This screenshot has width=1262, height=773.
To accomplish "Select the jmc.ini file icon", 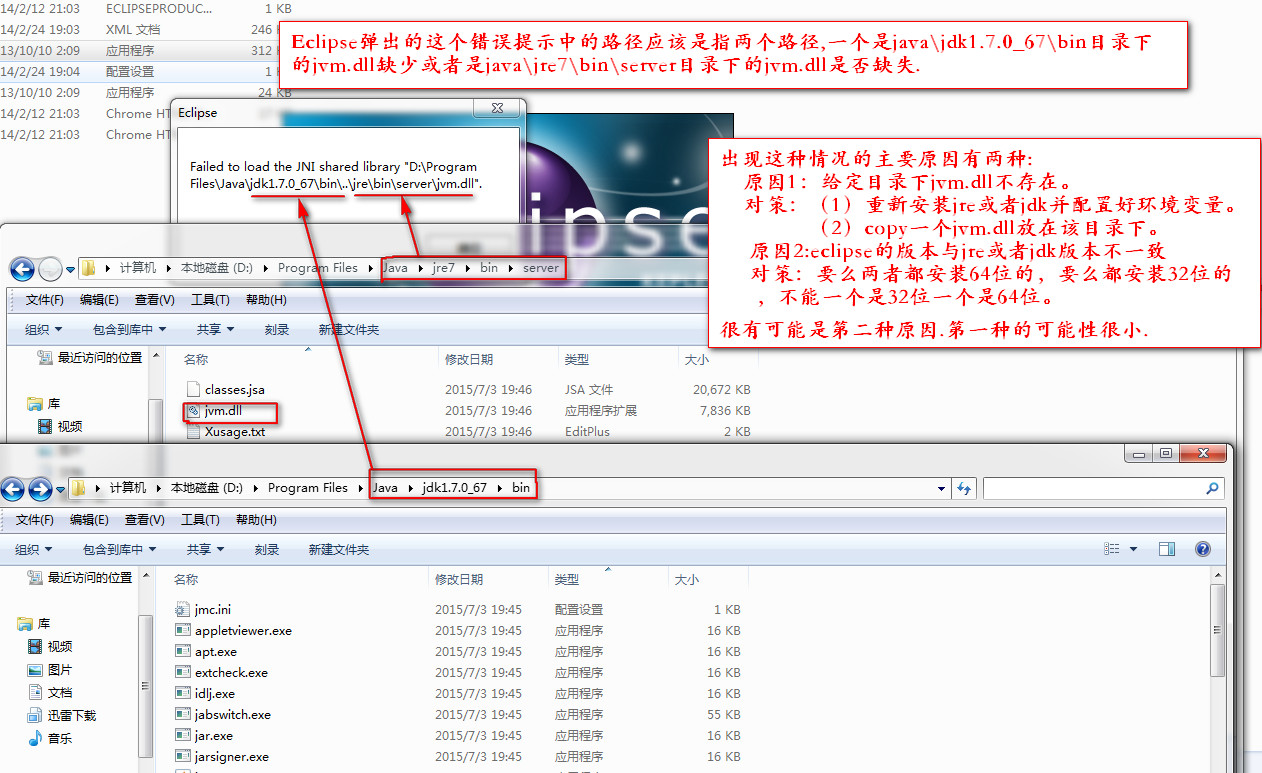I will [182, 609].
